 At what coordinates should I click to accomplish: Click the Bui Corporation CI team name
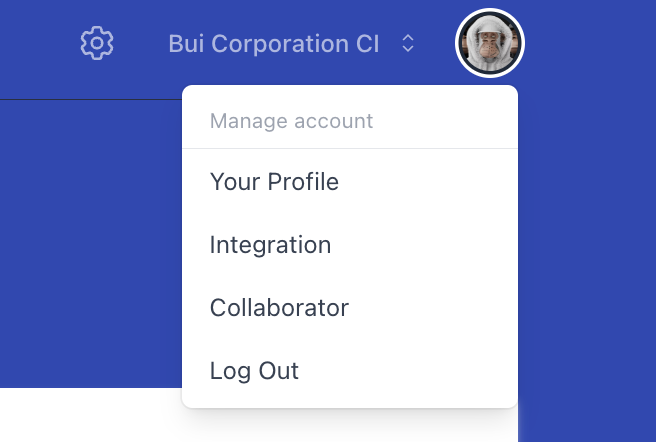(273, 44)
